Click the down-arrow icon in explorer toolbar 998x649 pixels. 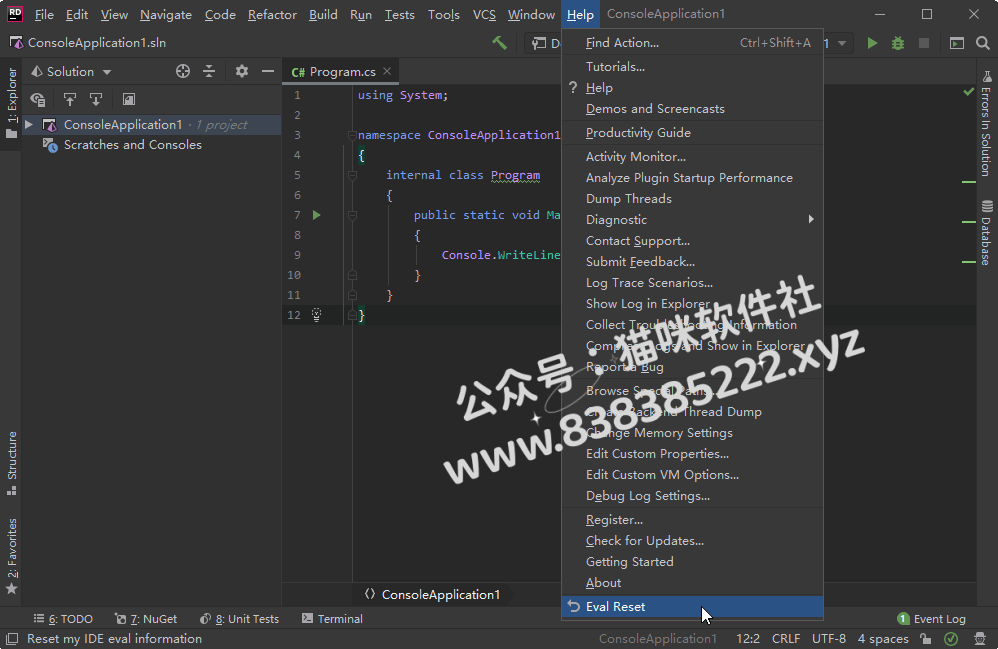[95, 99]
